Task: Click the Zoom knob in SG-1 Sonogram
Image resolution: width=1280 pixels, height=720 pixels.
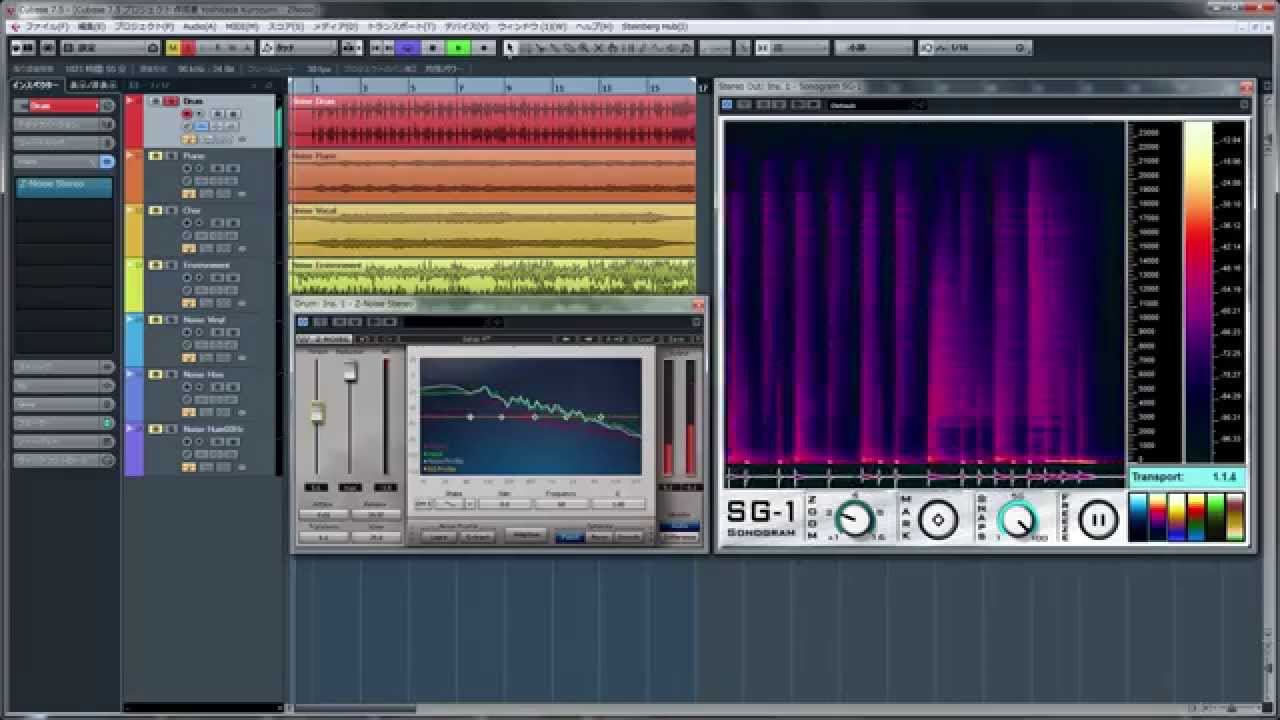Action: point(854,519)
